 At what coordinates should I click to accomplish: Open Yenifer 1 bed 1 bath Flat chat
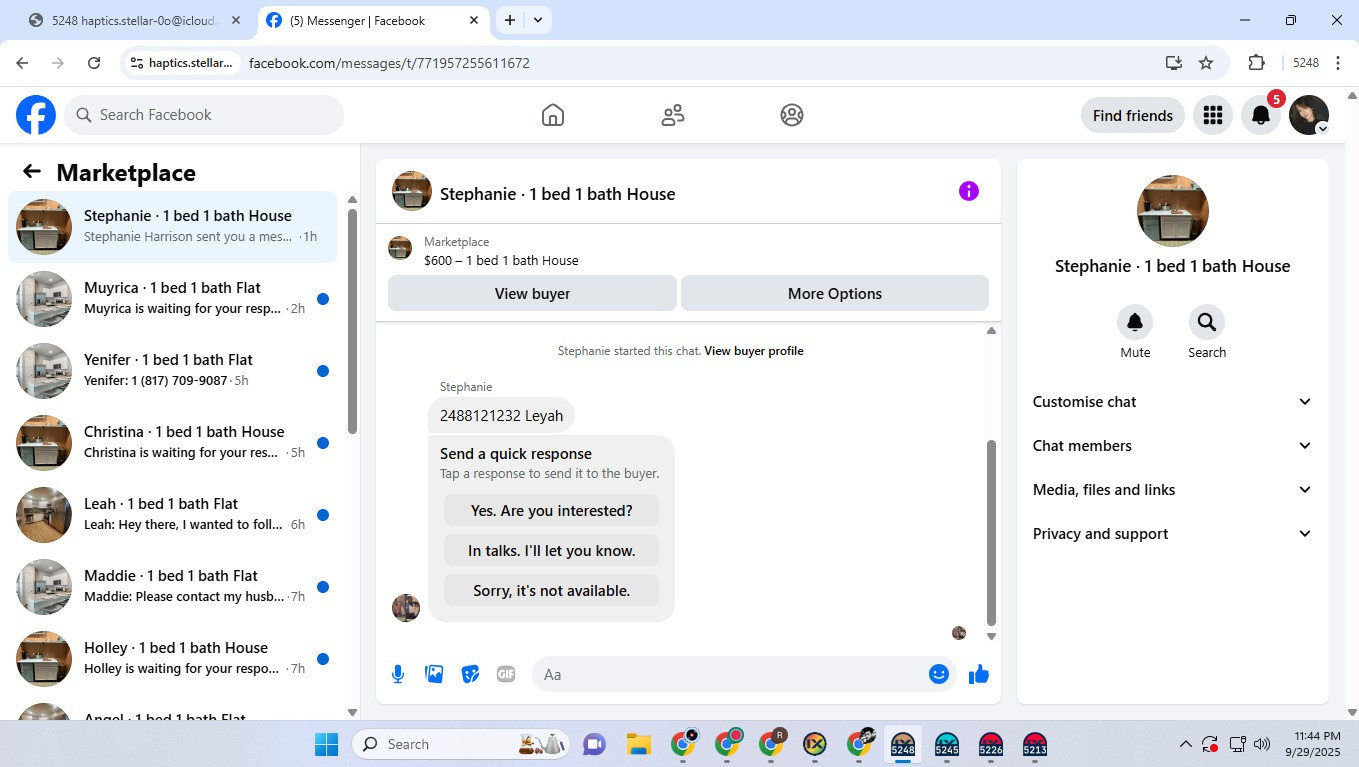pos(173,371)
